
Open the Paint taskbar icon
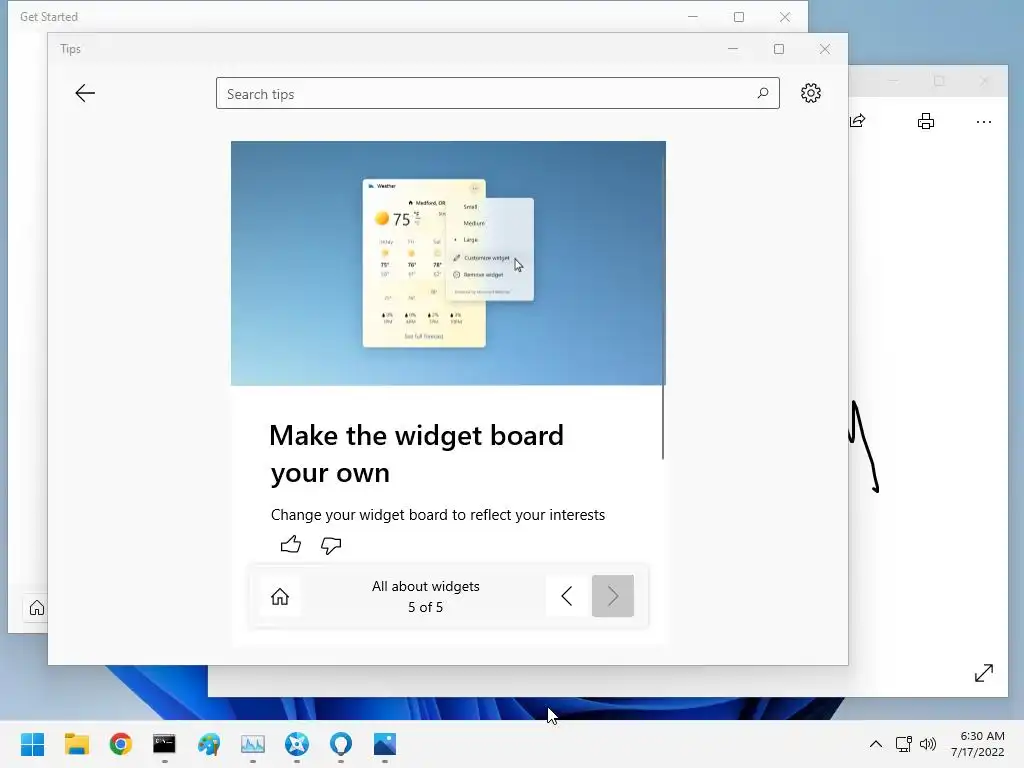[209, 744]
